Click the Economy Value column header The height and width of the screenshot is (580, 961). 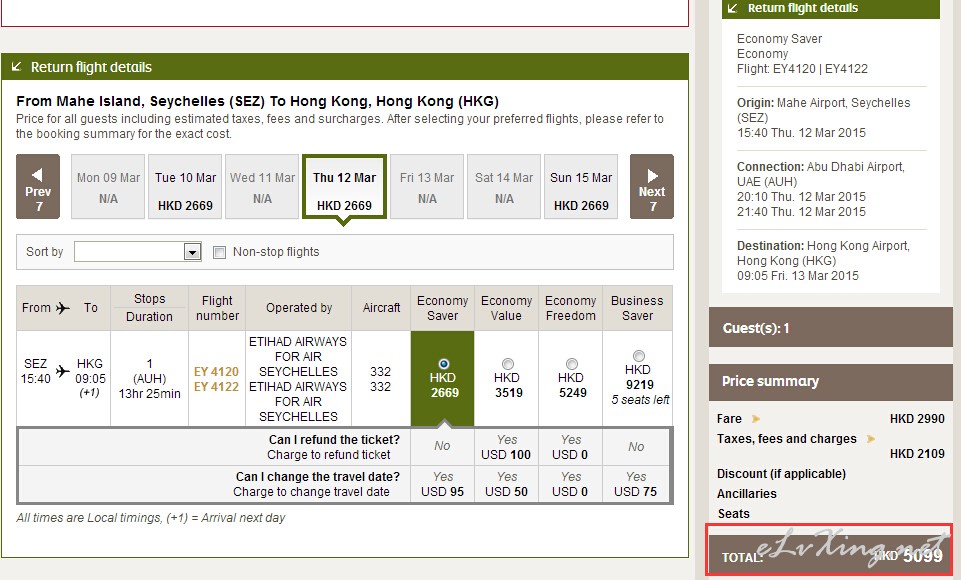click(x=506, y=308)
